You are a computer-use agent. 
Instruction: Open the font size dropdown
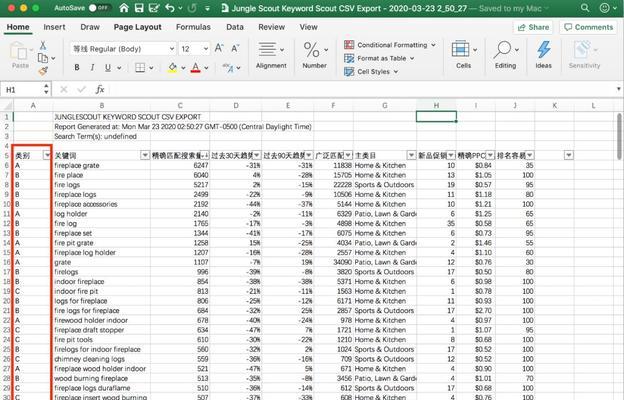tap(206, 49)
